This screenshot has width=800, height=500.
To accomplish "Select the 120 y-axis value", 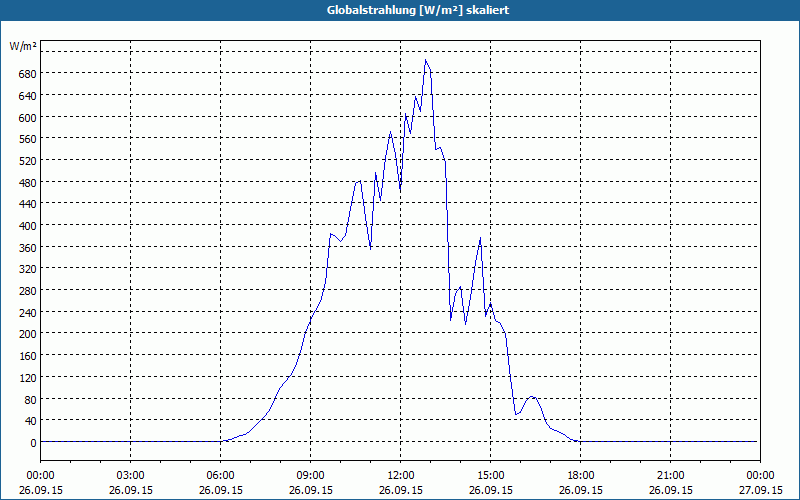I will point(27,378).
